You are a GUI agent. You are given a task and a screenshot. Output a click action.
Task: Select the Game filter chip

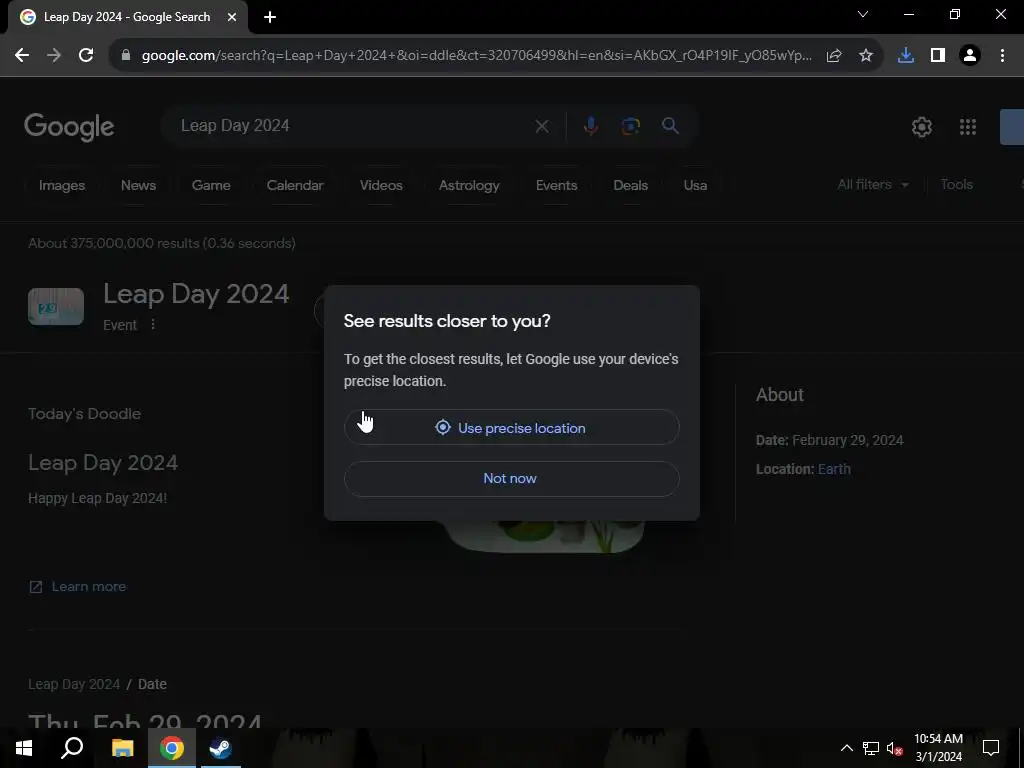(211, 185)
